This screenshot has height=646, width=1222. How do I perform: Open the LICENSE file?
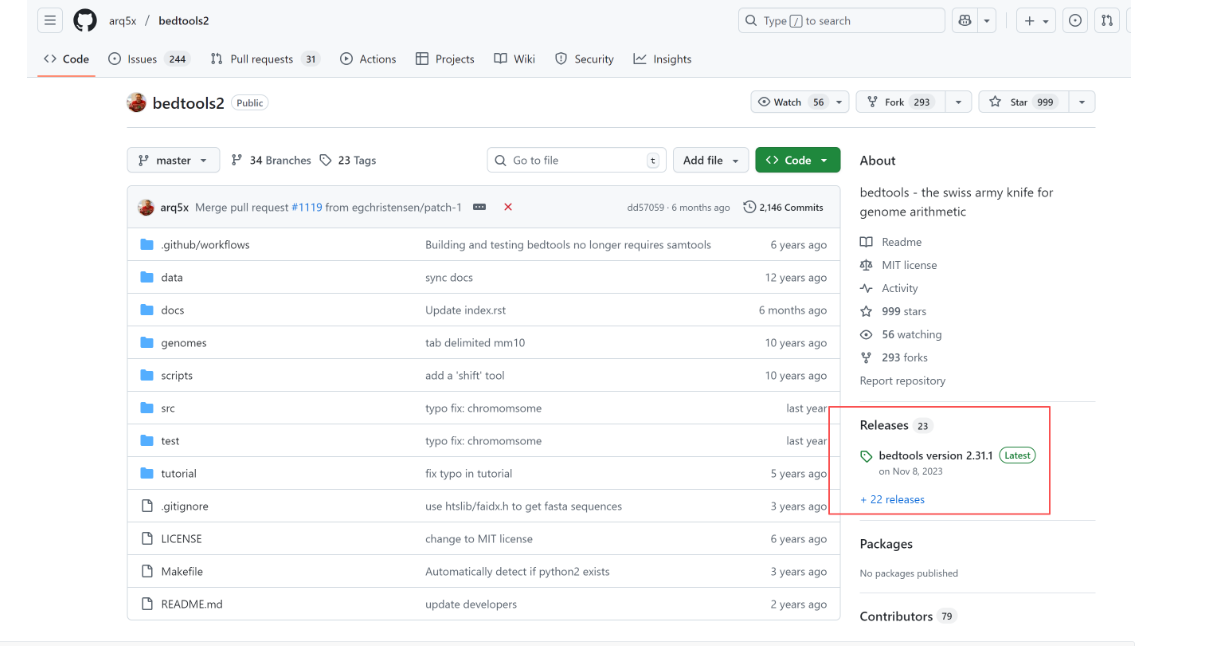click(181, 538)
